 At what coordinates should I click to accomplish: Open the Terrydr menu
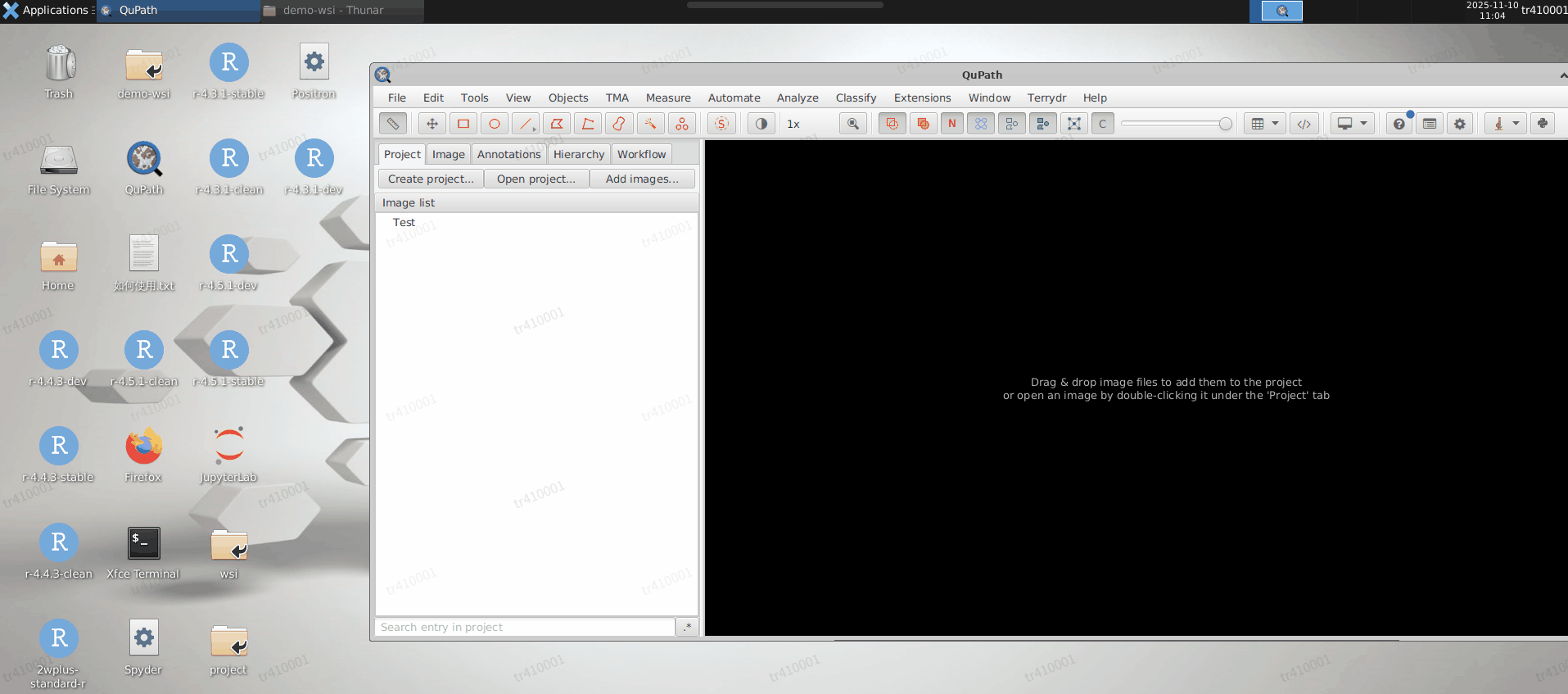click(1046, 98)
